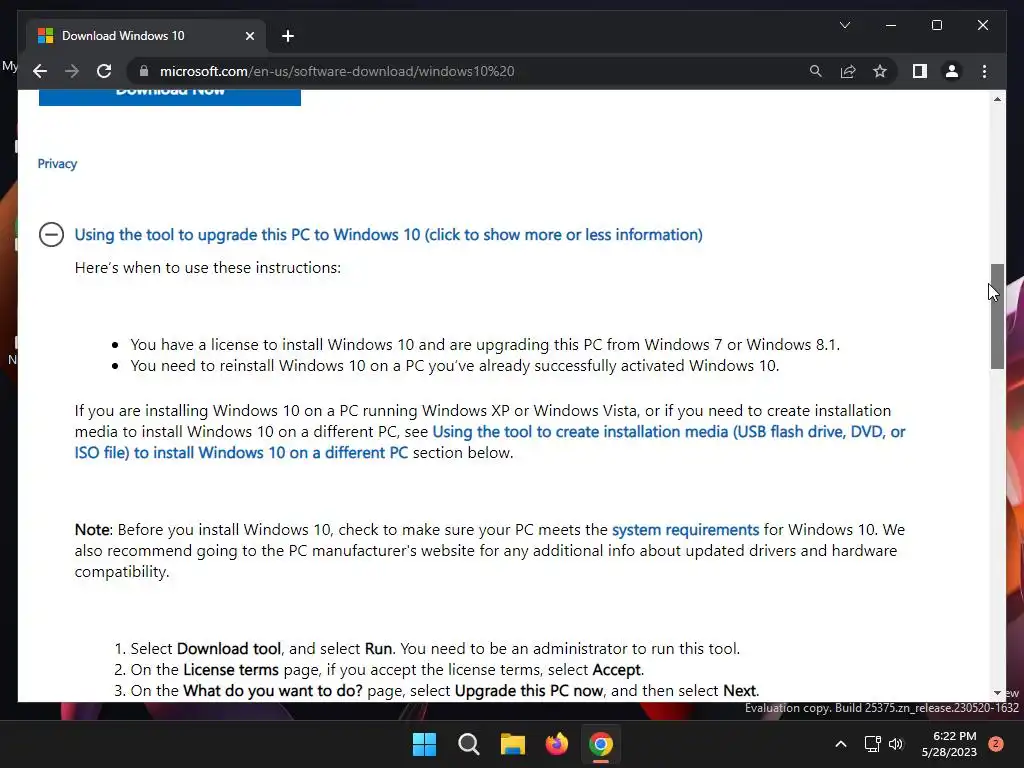Click the scrollbar down arrow

[x=997, y=693]
